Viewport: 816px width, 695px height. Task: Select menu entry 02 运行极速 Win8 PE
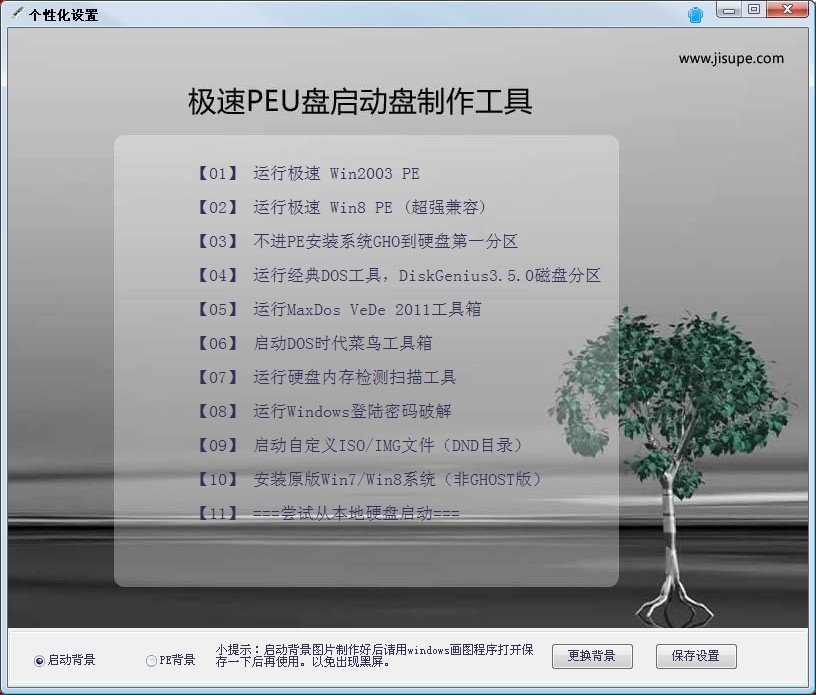[x=341, y=207]
